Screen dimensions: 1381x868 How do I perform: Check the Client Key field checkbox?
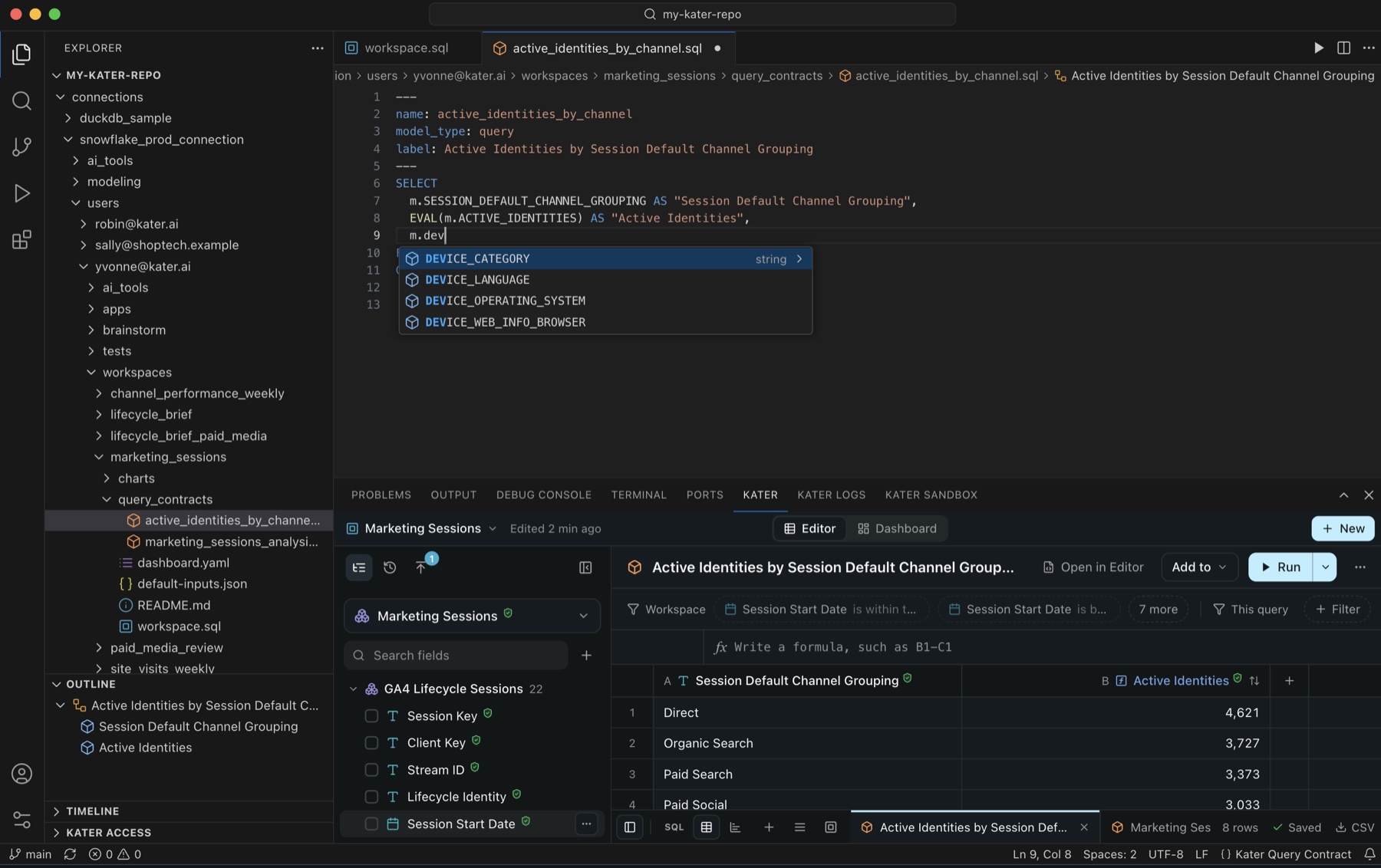pos(371,743)
